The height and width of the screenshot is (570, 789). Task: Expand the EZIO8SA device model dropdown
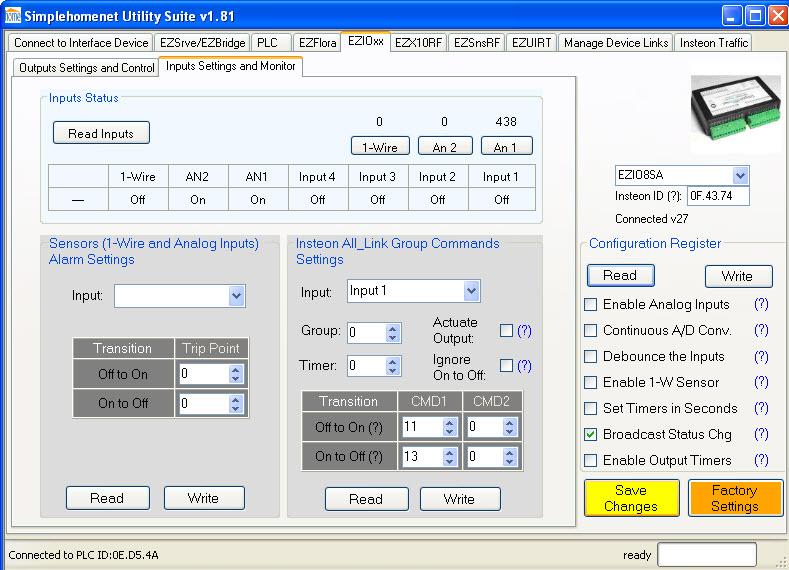(x=740, y=176)
